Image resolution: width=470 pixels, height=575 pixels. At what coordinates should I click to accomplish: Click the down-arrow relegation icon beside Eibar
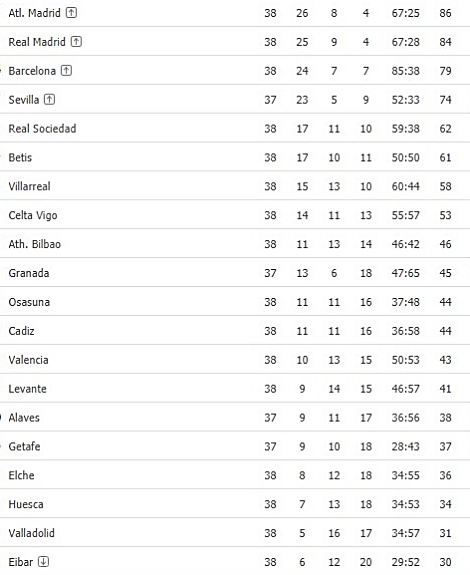43,561
